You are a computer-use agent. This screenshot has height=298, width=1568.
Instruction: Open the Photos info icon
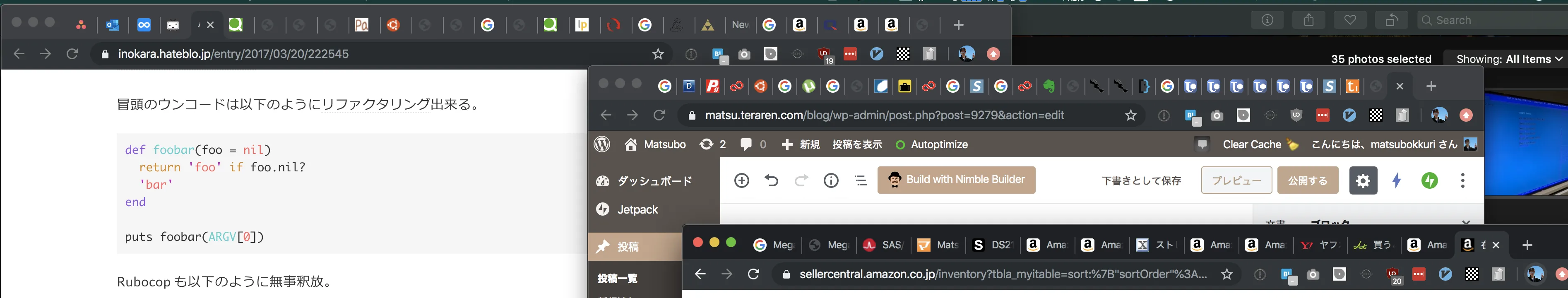[x=1267, y=20]
